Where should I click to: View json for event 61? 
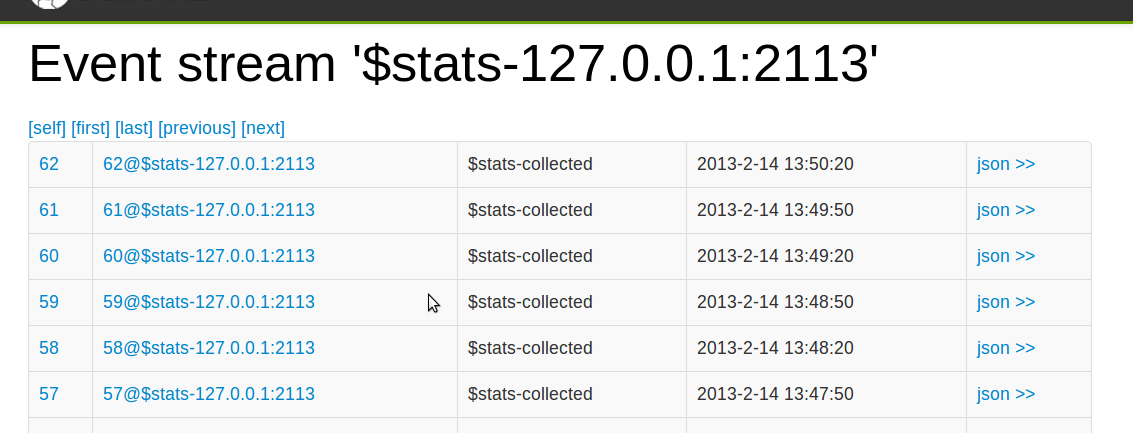[1006, 210]
